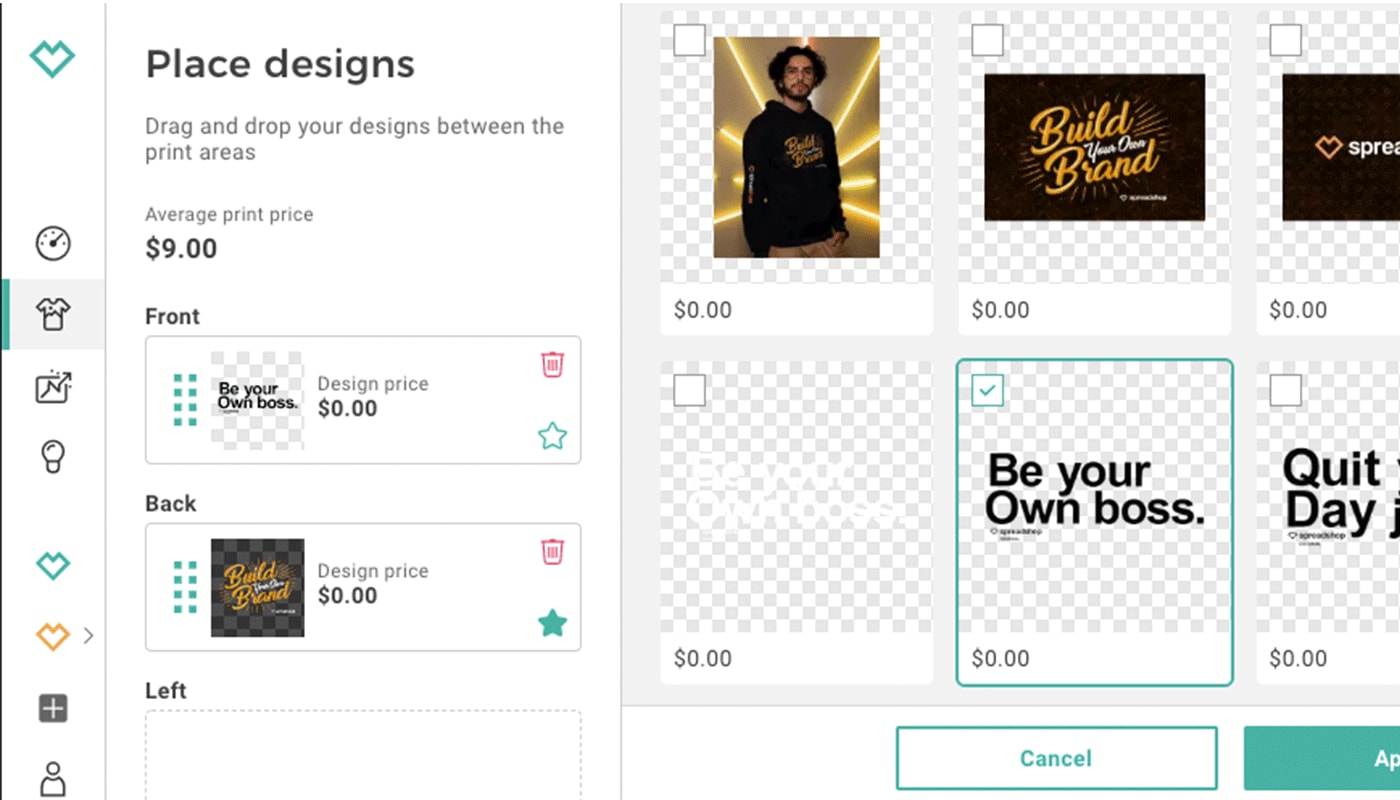The height and width of the screenshot is (800, 1400).
Task: Expand the orange heart shop chevron
Action: 89,634
